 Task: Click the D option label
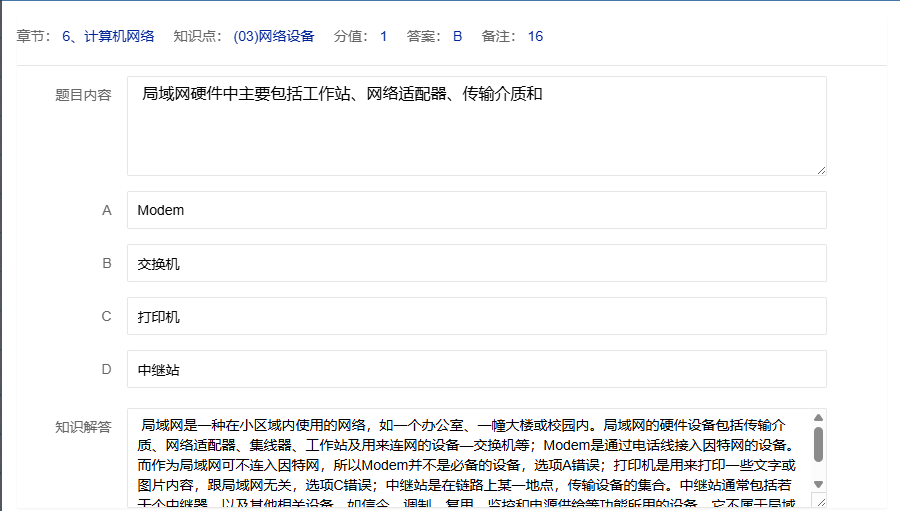click(x=107, y=369)
